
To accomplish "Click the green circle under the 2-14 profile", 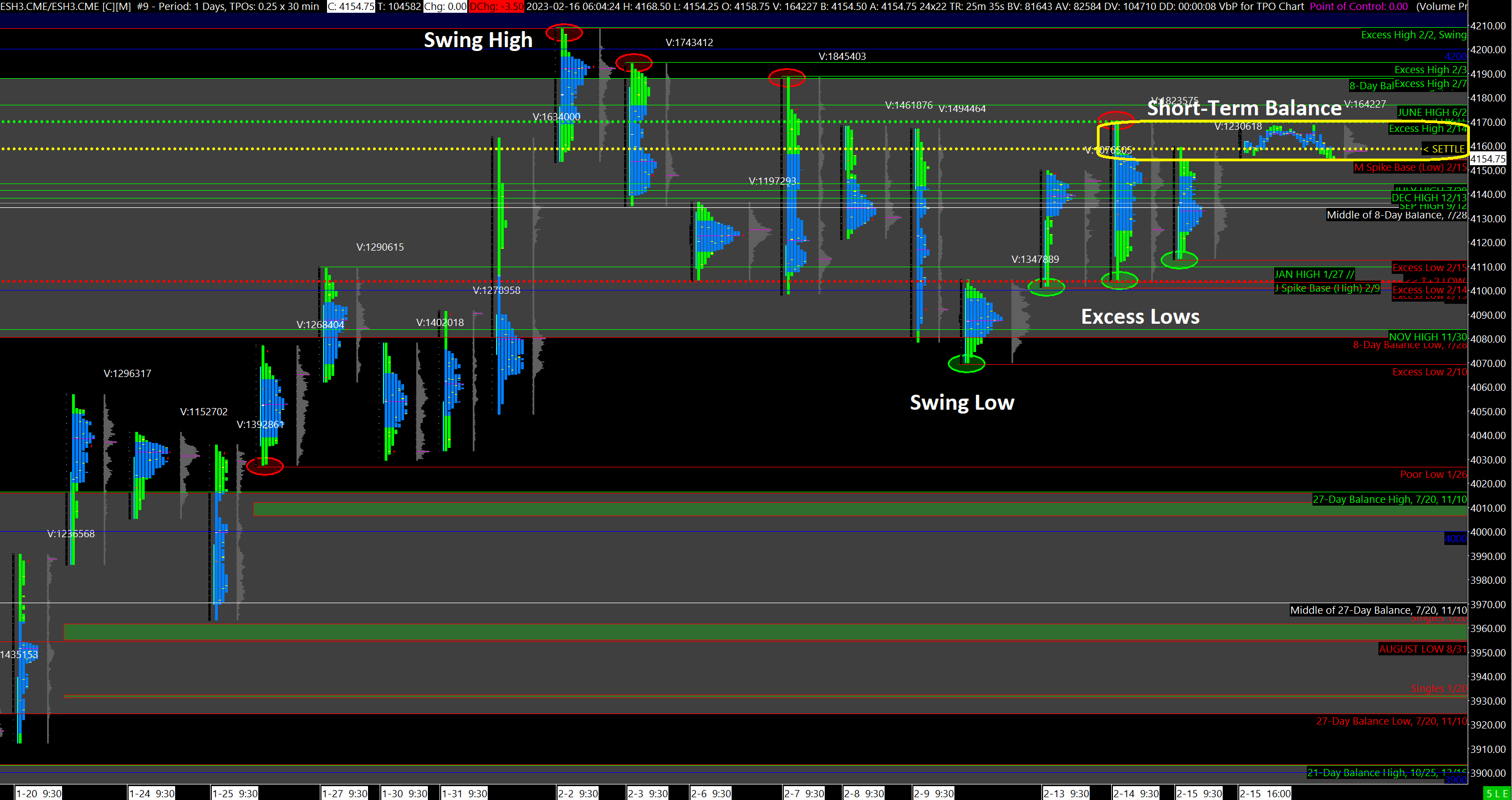I will [1120, 281].
